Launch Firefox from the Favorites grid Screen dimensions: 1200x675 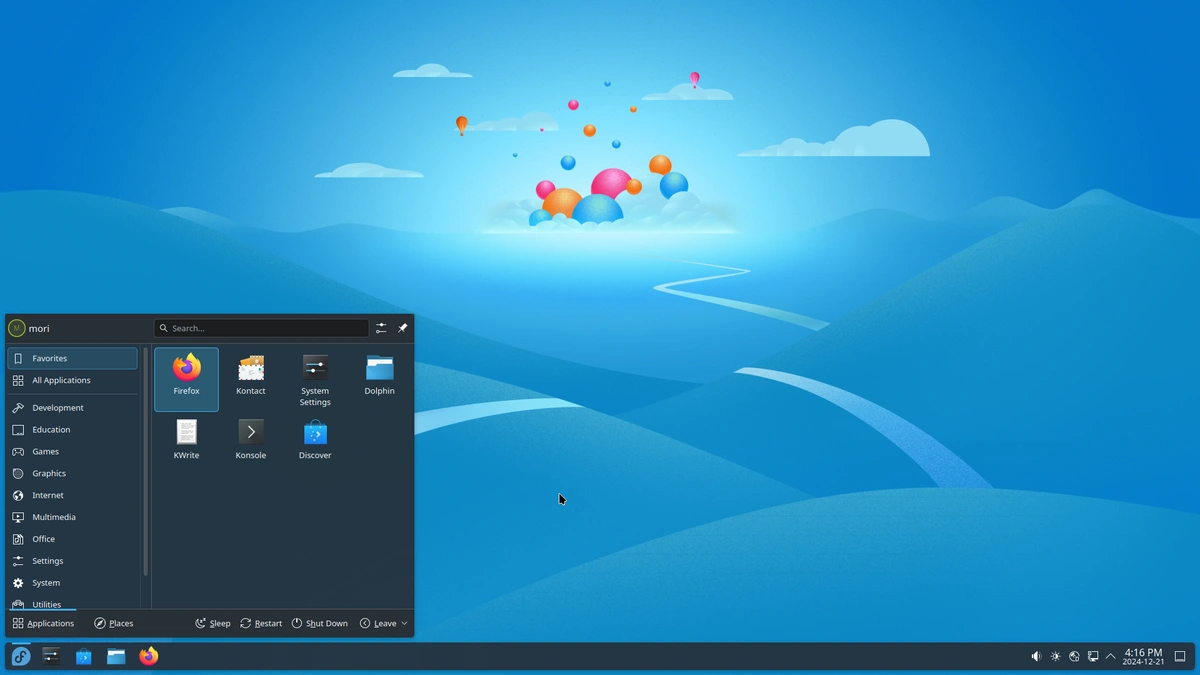(x=186, y=377)
